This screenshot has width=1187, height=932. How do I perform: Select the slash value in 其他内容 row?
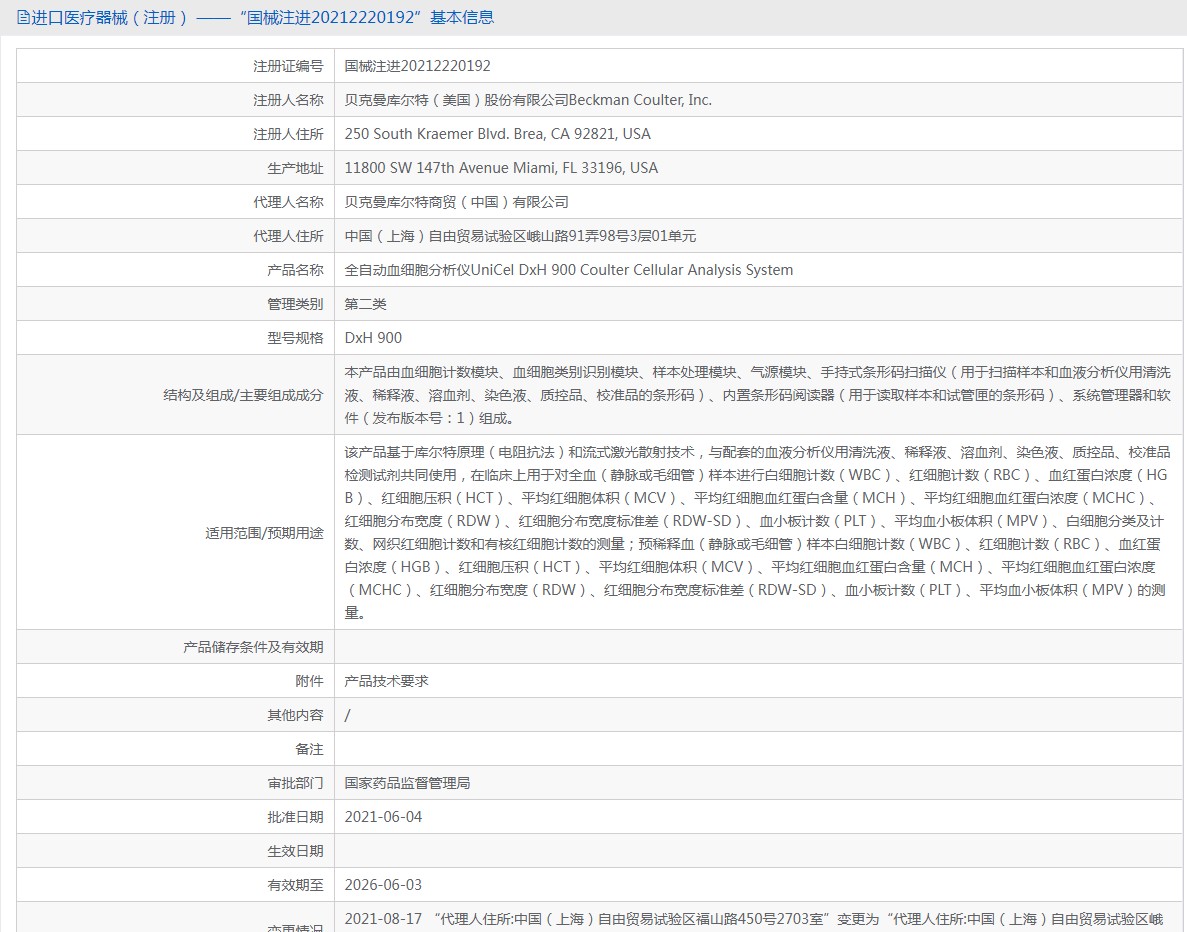(347, 715)
